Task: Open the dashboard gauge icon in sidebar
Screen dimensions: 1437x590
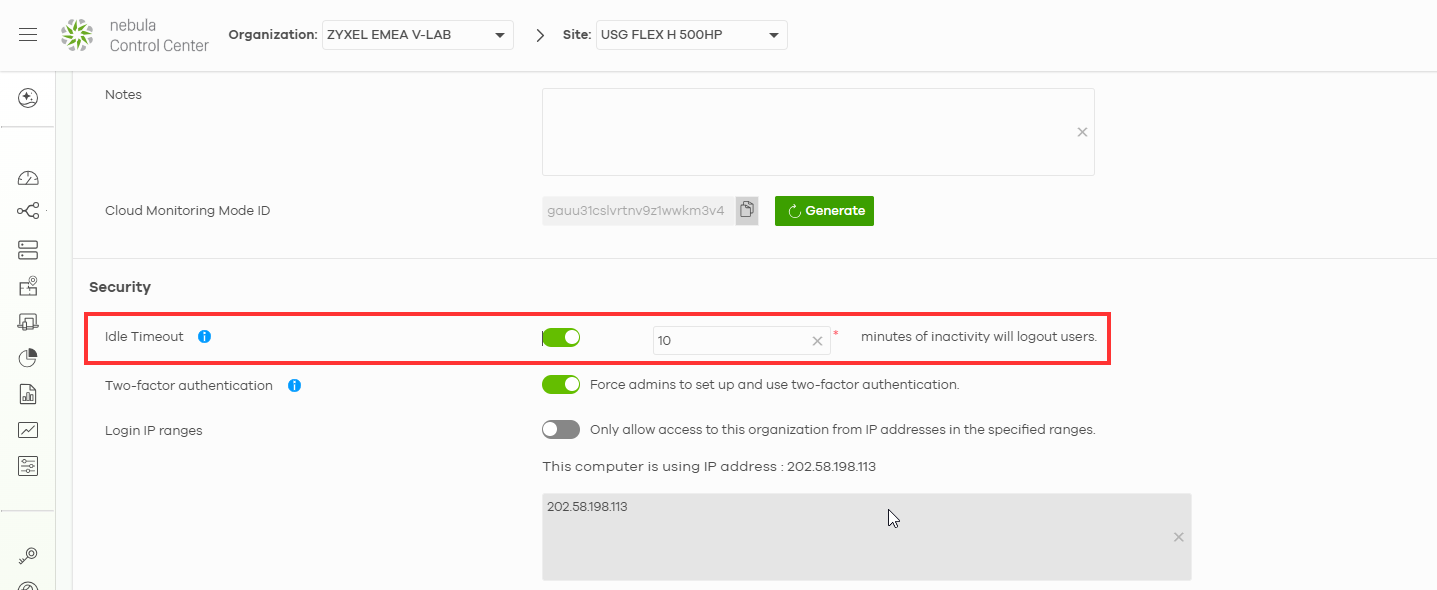Action: [28, 178]
